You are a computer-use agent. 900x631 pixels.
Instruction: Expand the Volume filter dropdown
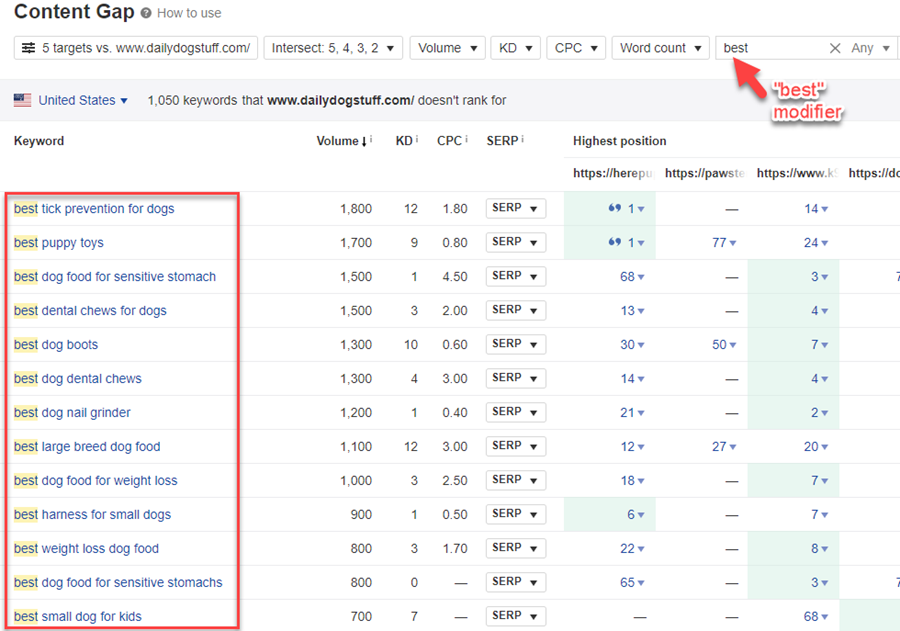coord(447,48)
